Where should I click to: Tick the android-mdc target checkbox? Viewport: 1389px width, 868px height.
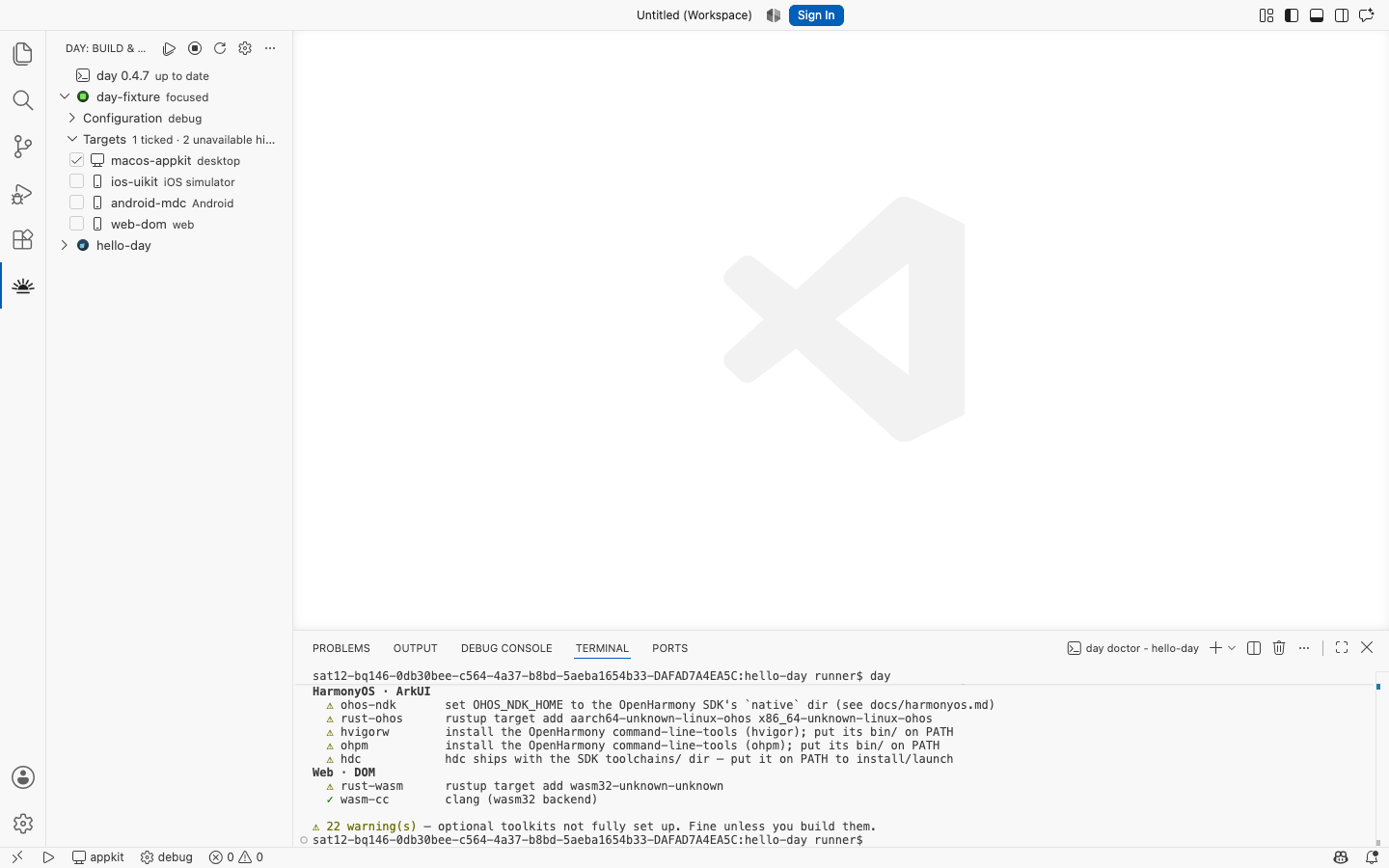pos(77,203)
